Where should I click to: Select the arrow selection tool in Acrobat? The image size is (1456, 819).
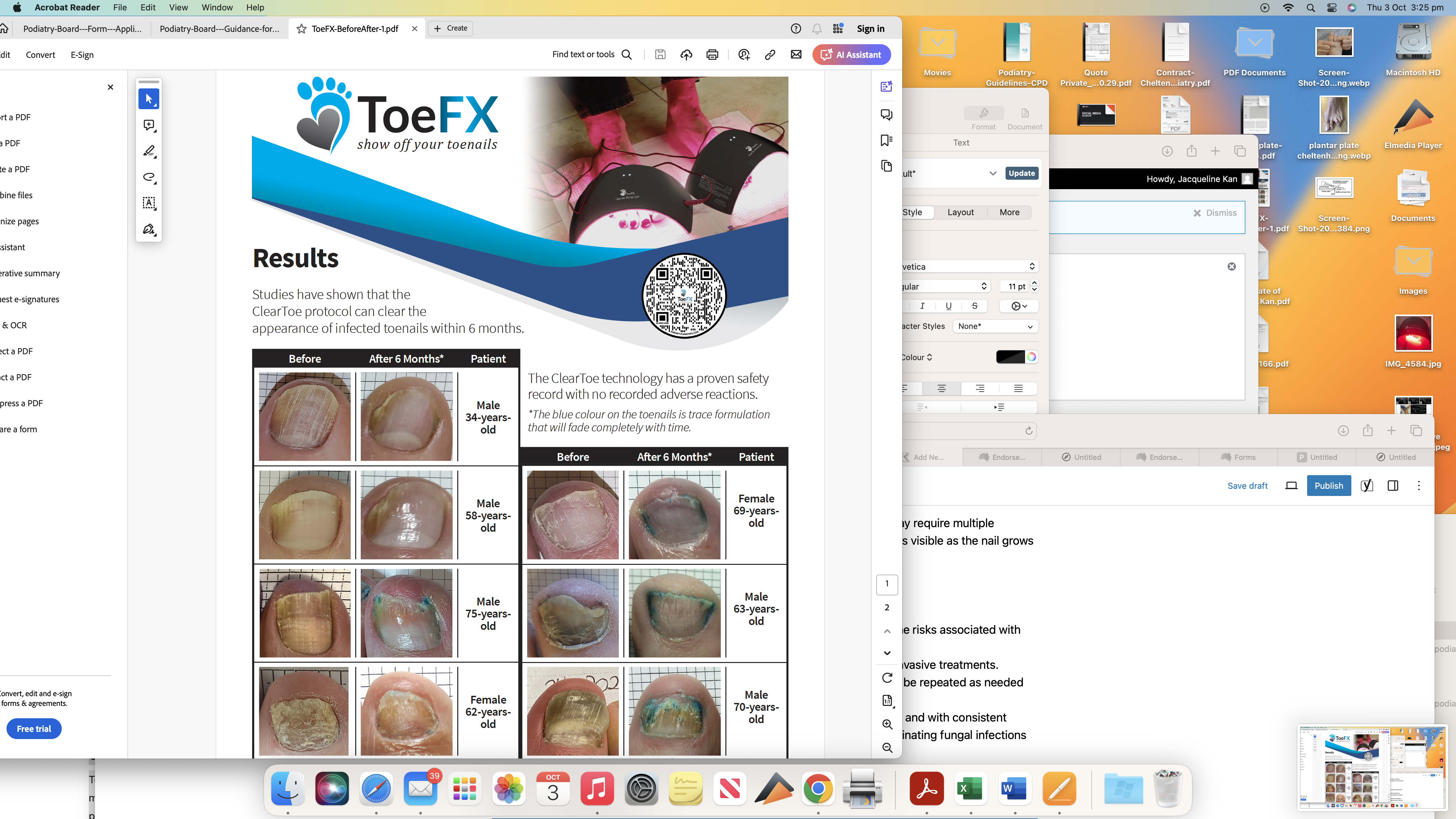149,99
